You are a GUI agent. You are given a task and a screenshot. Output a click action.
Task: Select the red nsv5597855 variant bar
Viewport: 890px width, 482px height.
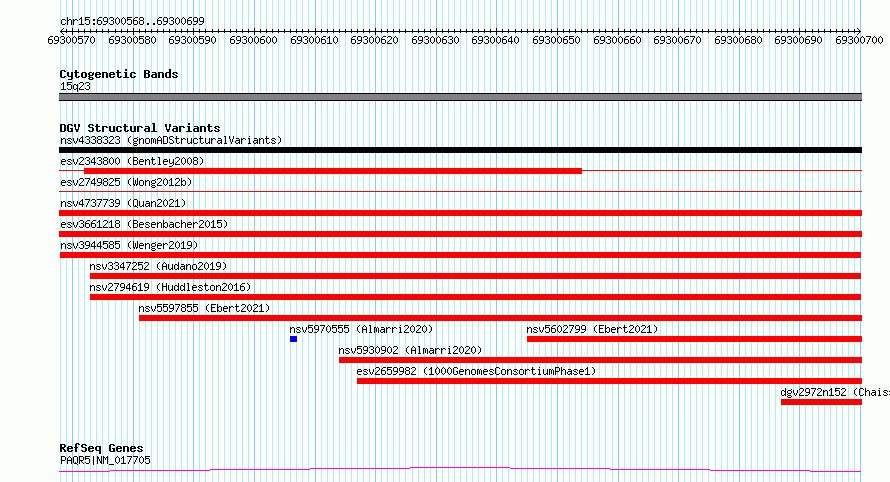tap(501, 318)
